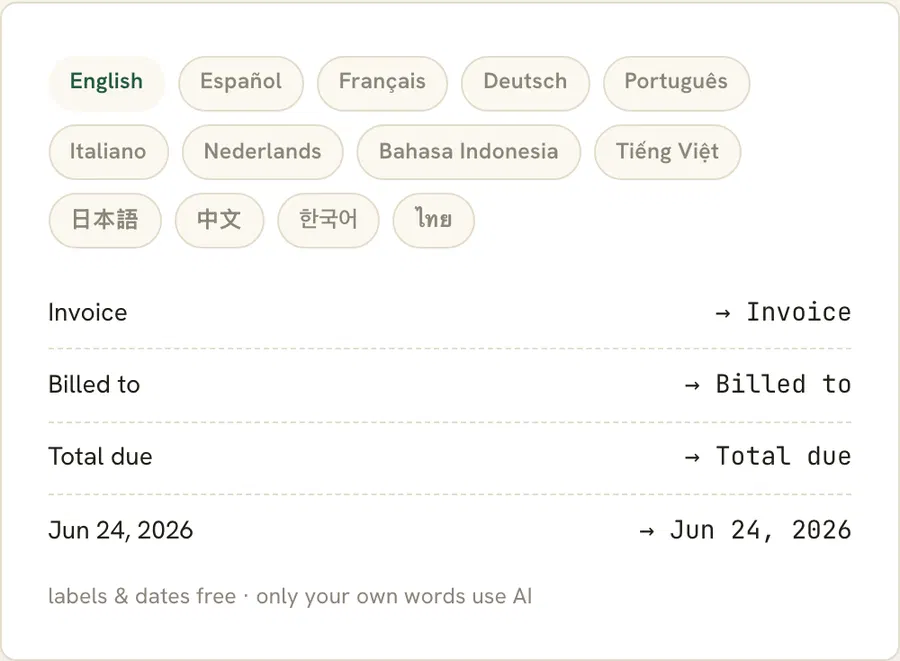Click the arrow beside the translated date
This screenshot has height=661, width=900.
pyautogui.click(x=646, y=531)
